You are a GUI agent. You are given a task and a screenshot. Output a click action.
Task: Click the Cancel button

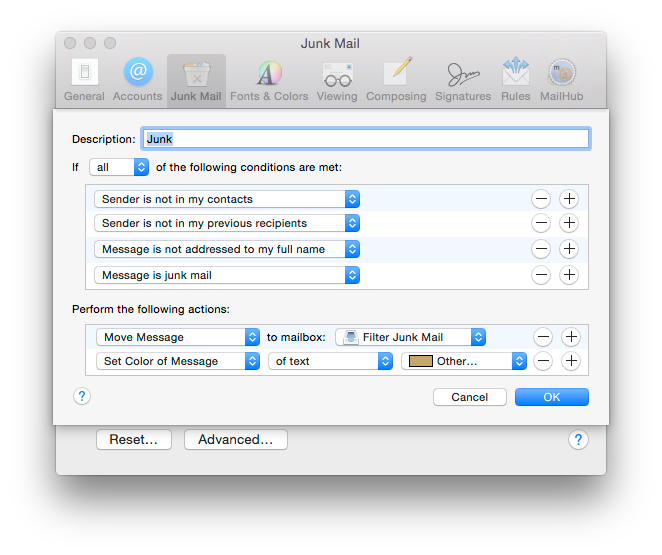pos(469,397)
